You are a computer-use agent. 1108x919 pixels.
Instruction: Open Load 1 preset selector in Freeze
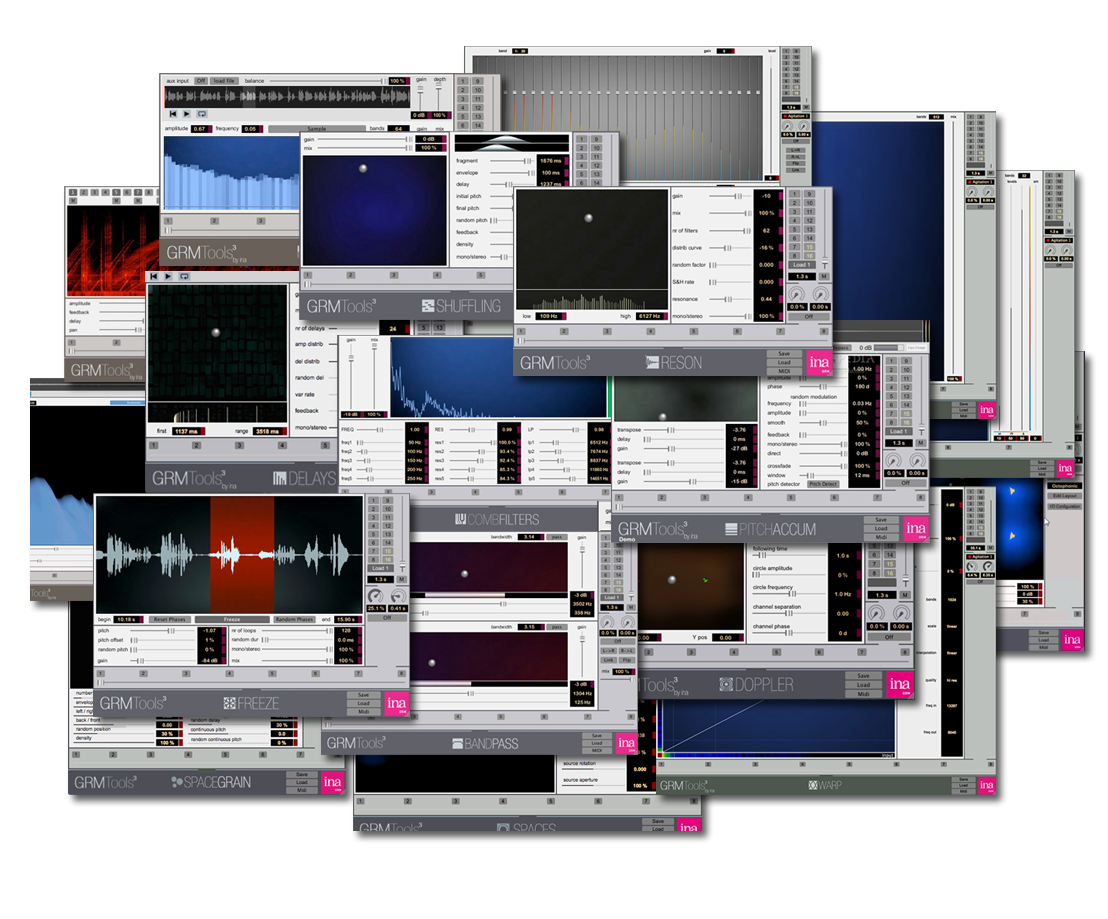(379, 568)
